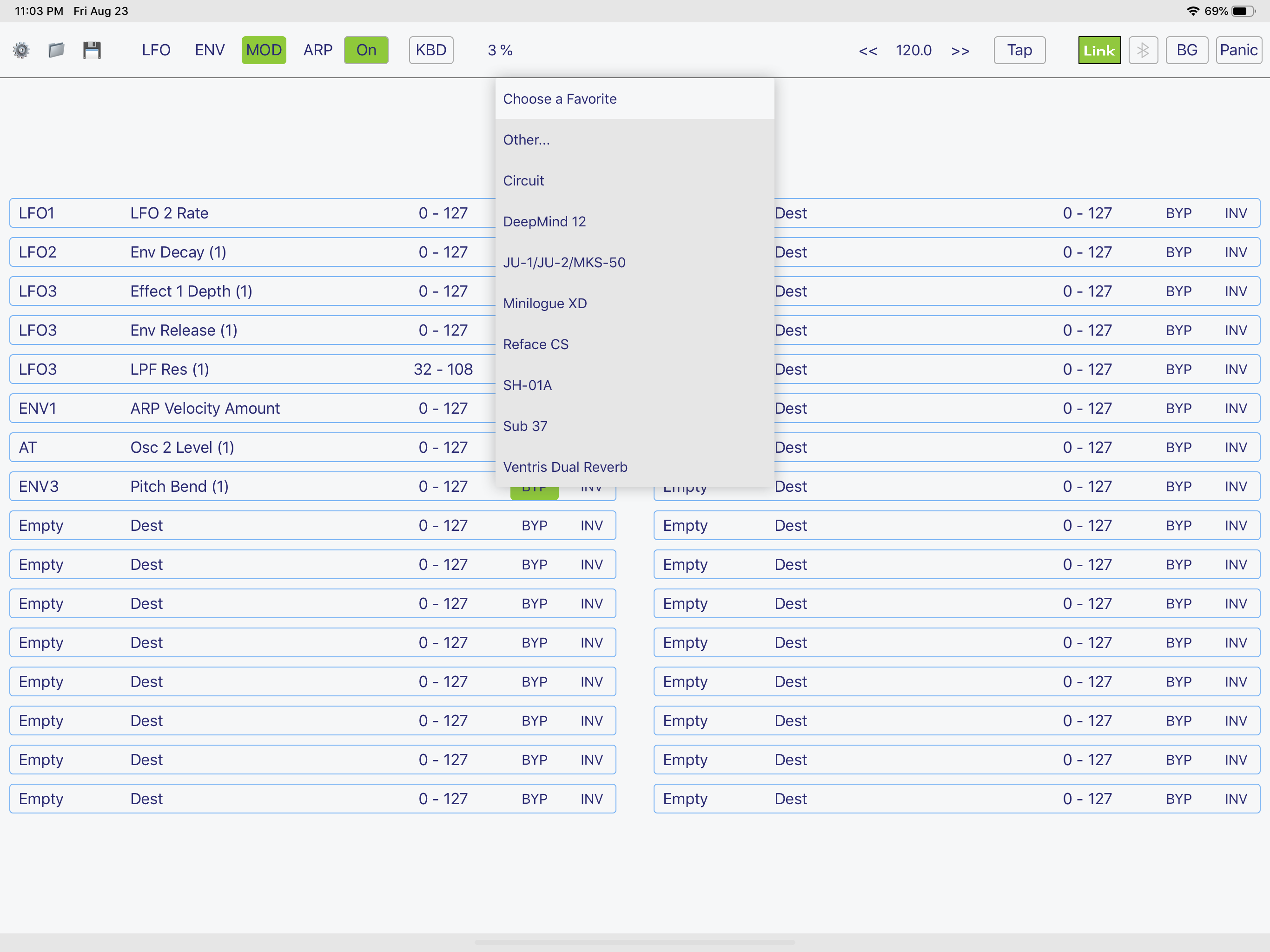This screenshot has height=952, width=1270.
Task: Open the settings gear icon
Action: pyautogui.click(x=21, y=50)
